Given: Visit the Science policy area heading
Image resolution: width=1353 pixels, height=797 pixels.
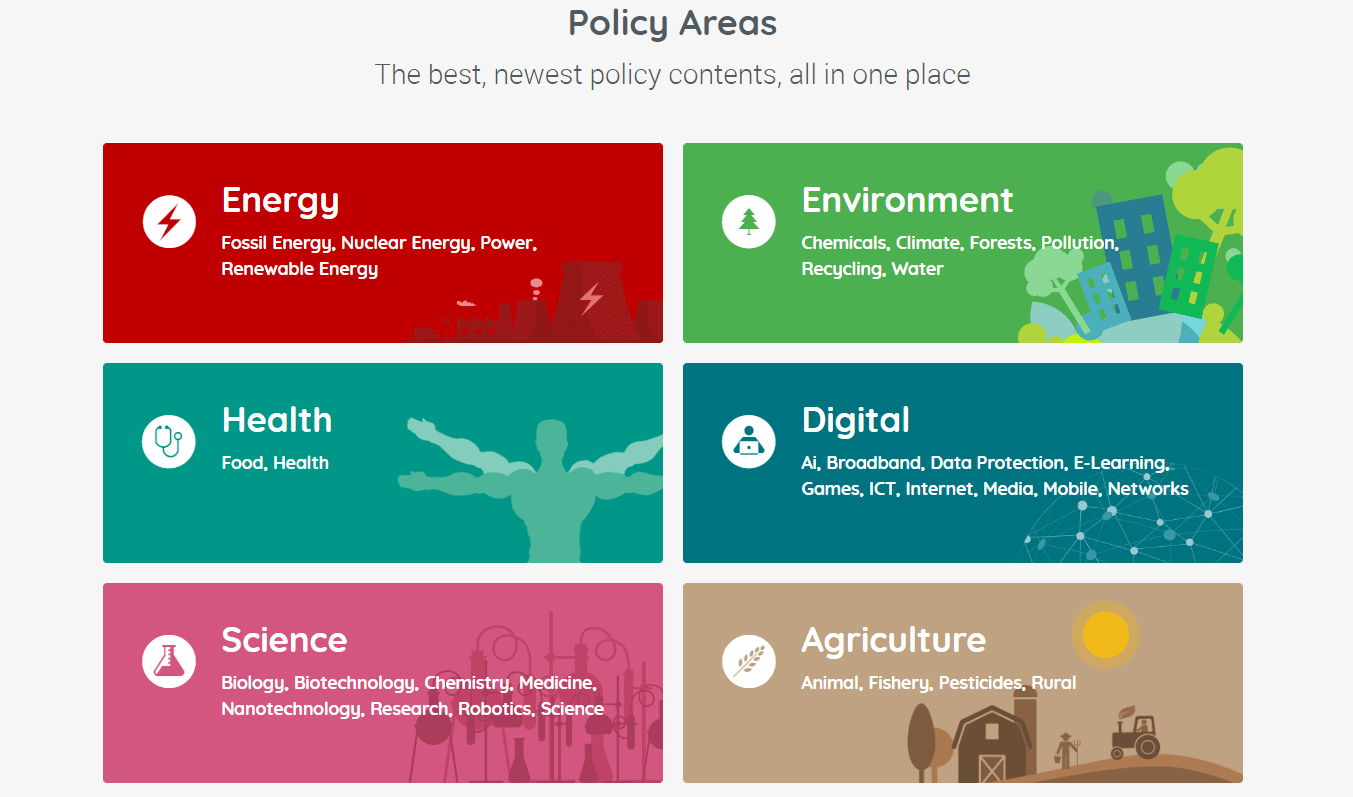Looking at the screenshot, I should click(284, 640).
